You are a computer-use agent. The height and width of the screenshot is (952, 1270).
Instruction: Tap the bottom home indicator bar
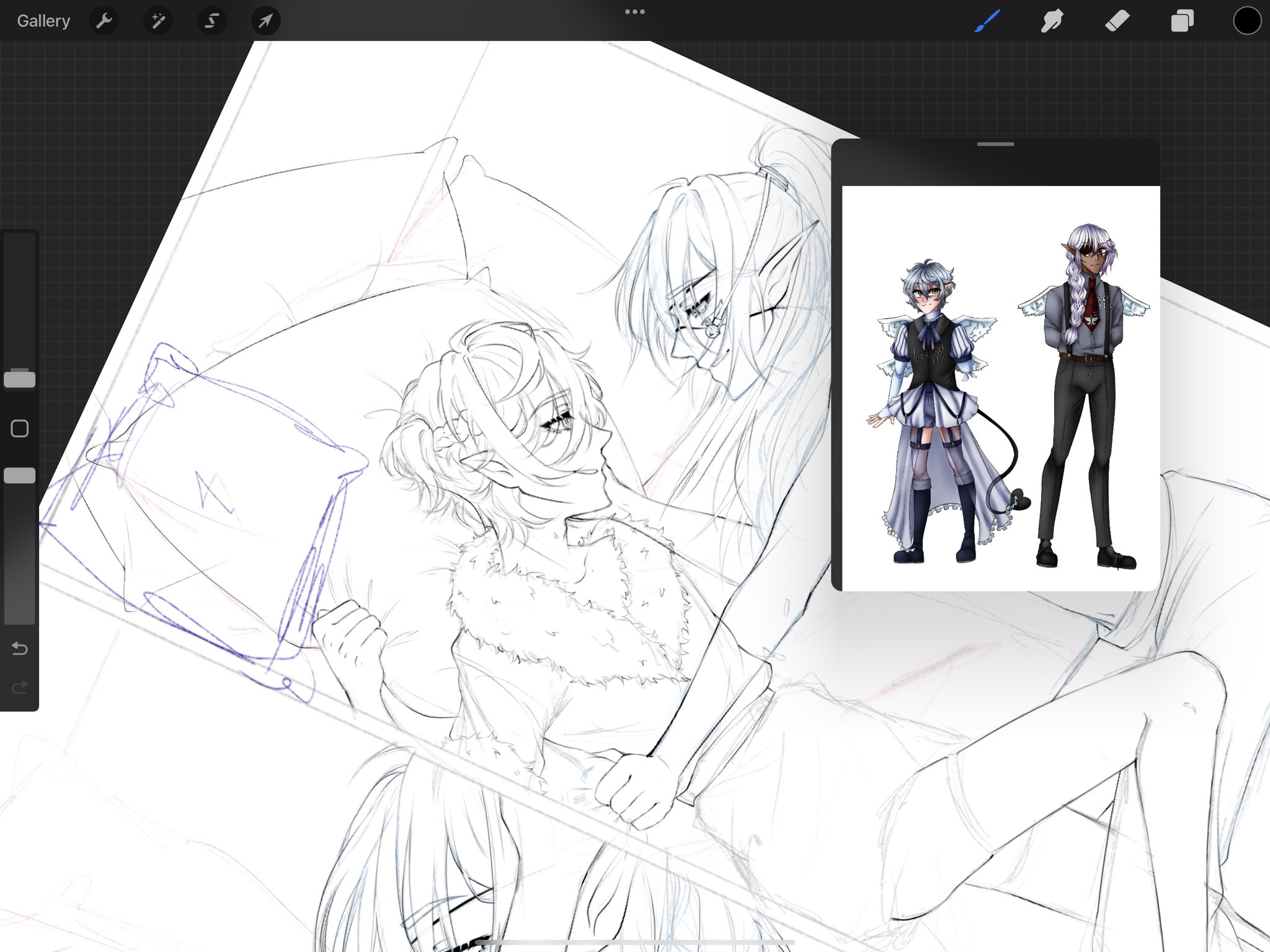pyautogui.click(x=634, y=943)
